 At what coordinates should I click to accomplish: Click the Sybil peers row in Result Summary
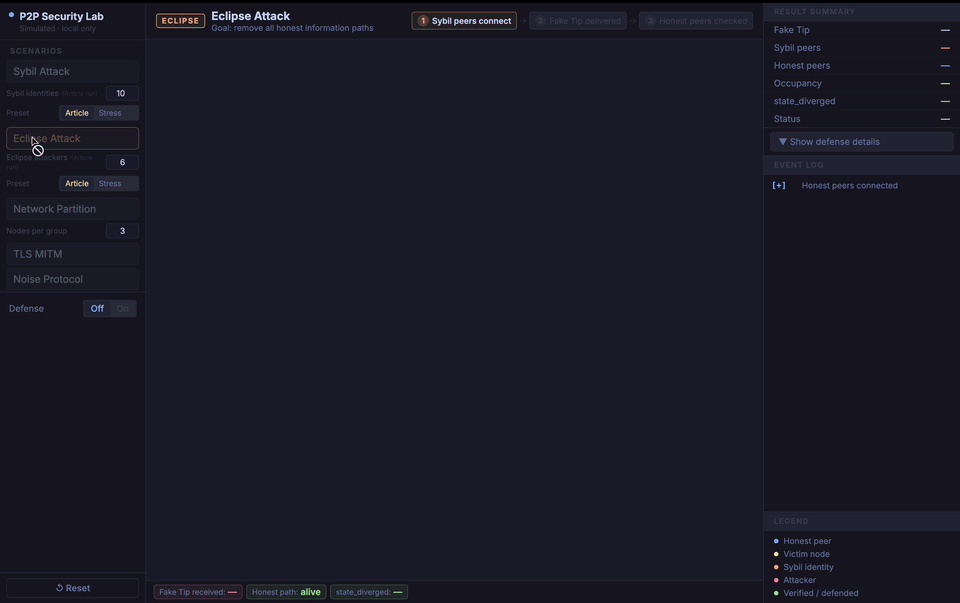click(x=861, y=48)
